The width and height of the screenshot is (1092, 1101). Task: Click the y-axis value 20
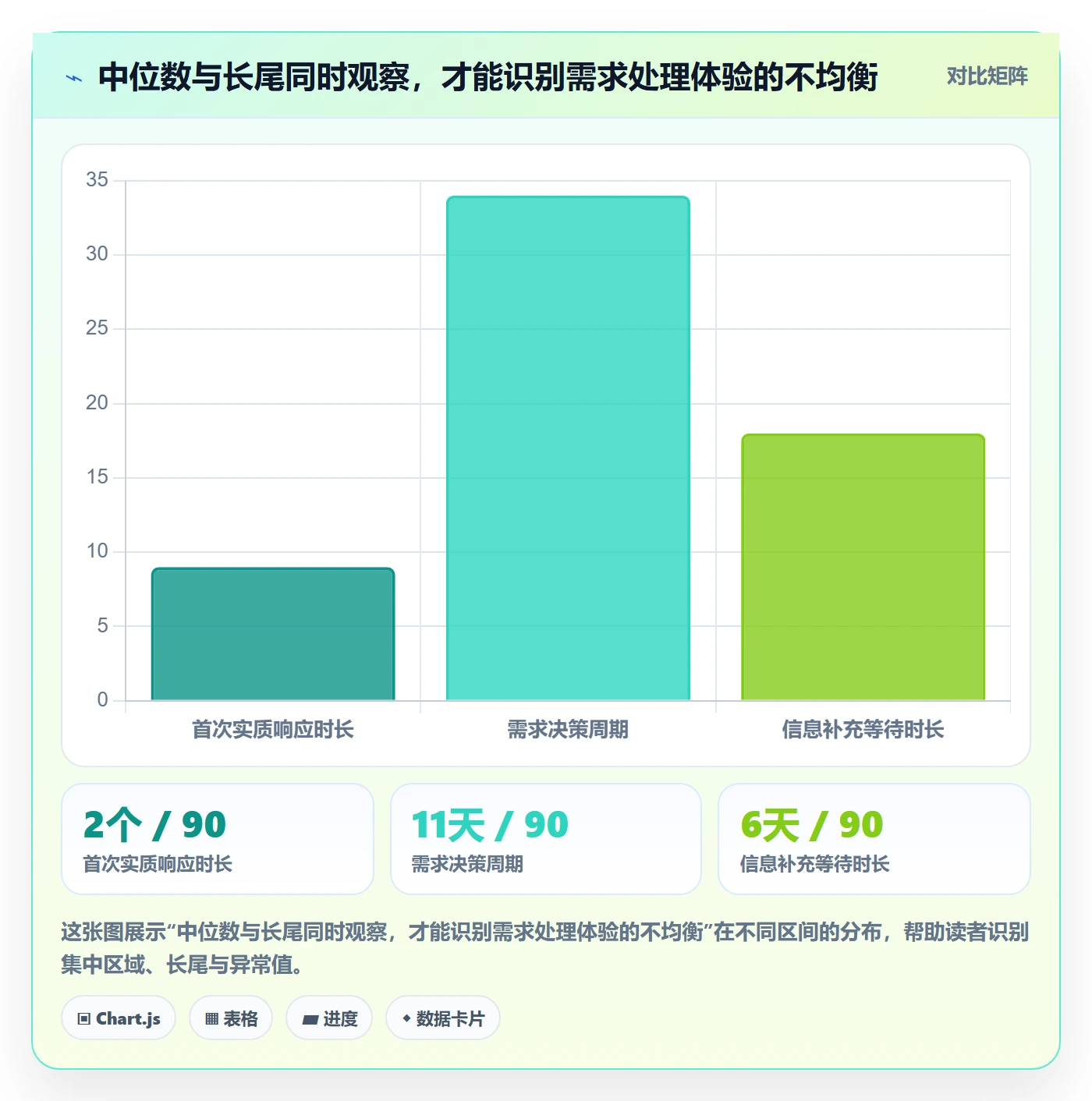[x=97, y=403]
